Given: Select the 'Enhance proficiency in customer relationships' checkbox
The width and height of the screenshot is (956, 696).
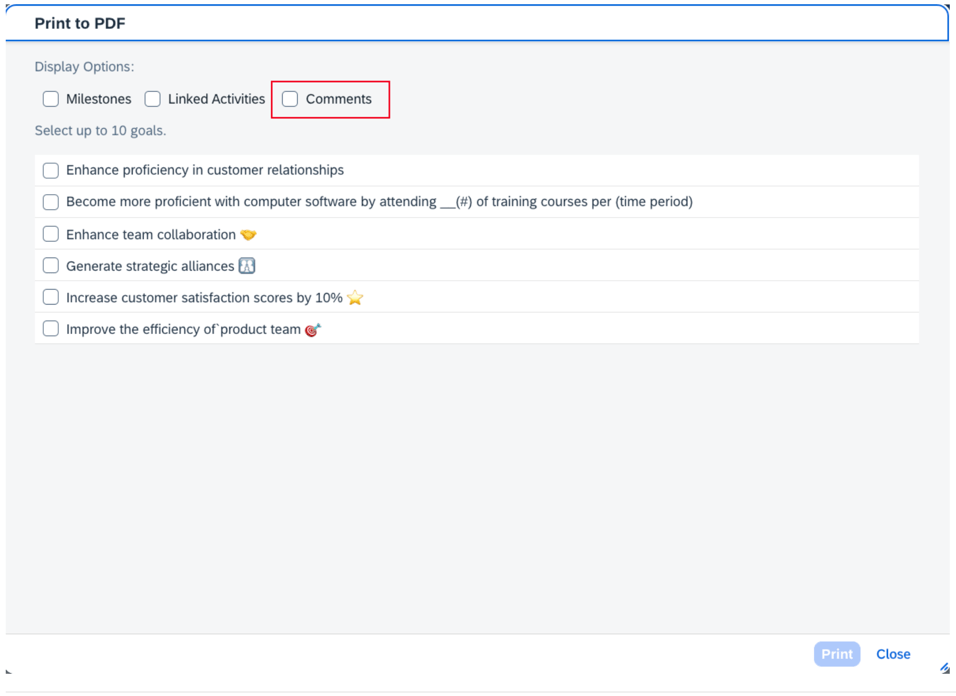Looking at the screenshot, I should coord(51,170).
